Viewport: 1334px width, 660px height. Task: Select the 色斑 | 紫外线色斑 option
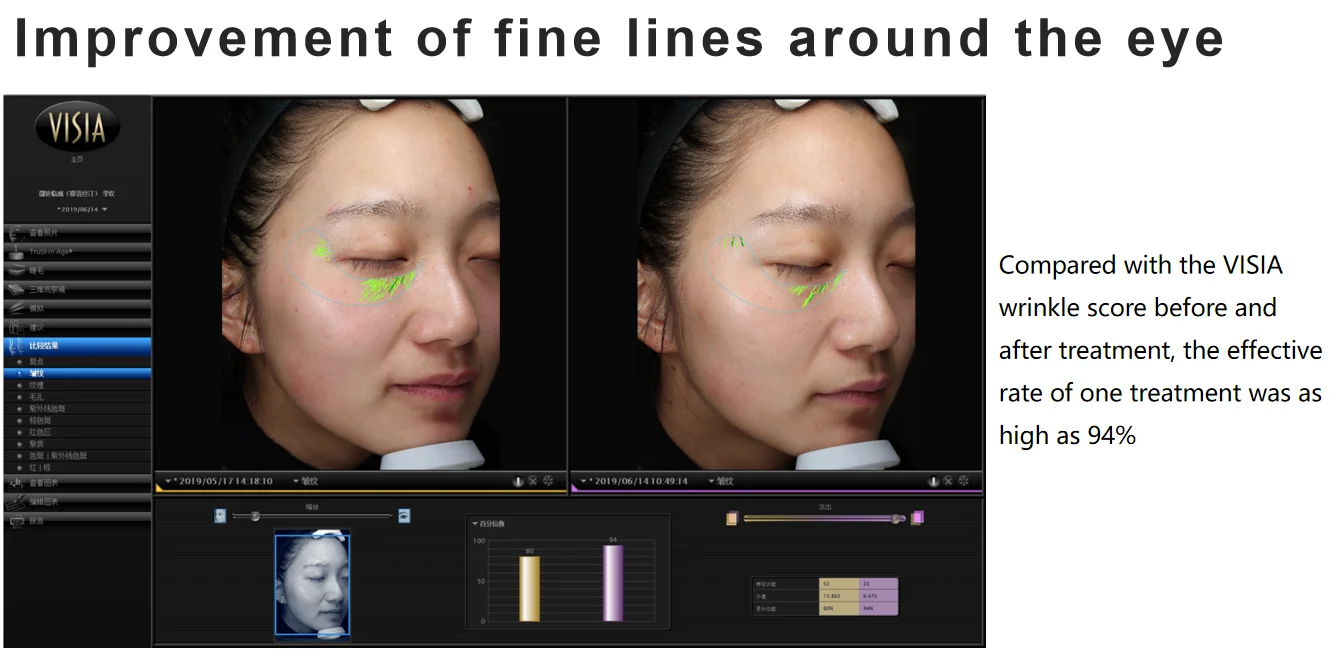tap(77, 455)
